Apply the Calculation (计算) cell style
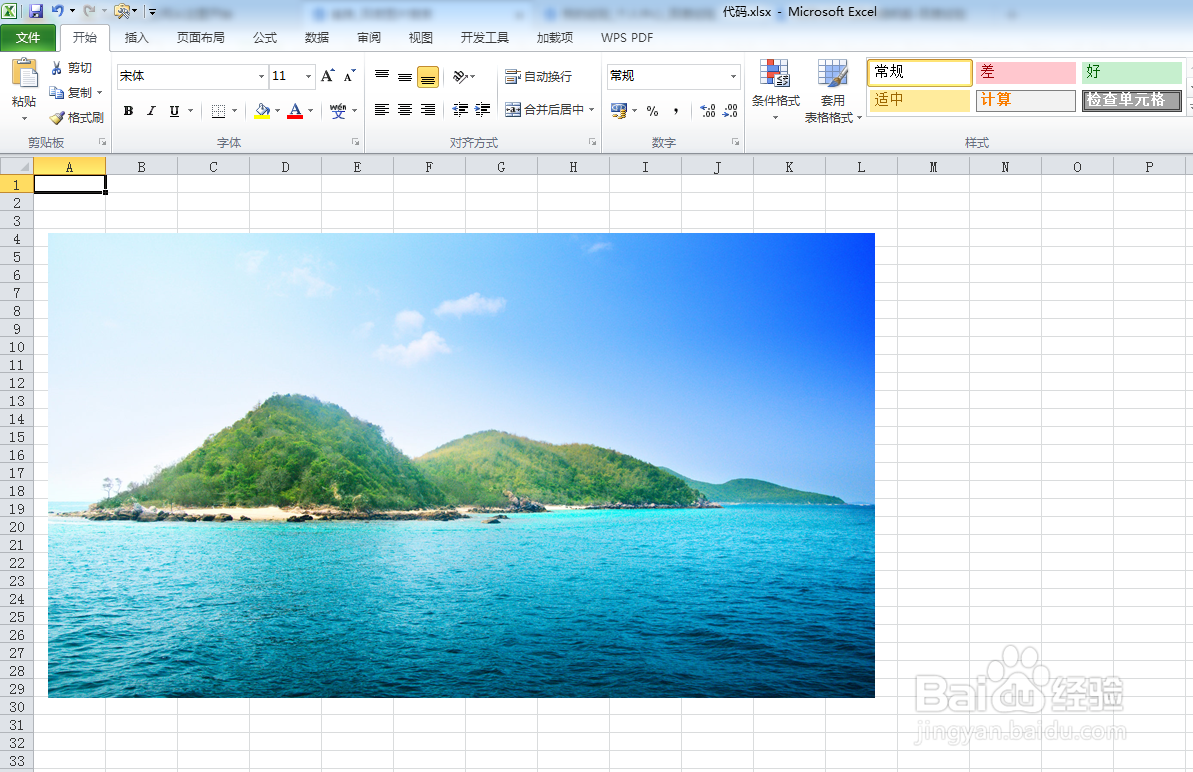The image size is (1193, 772). point(1026,100)
